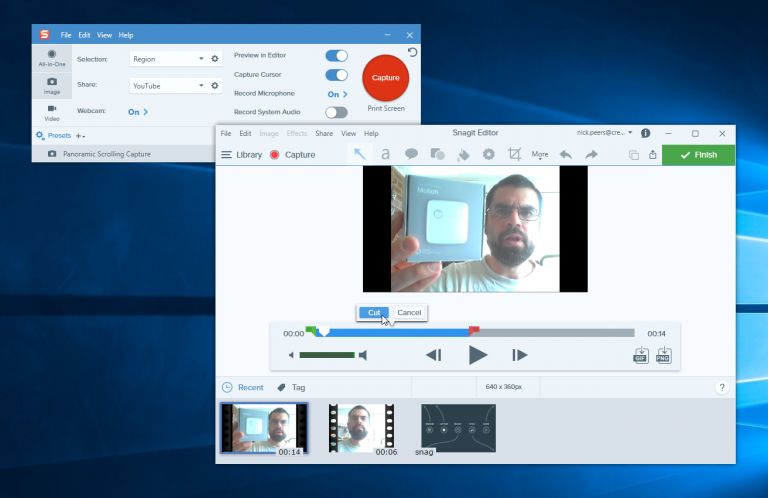The image size is (768, 498).
Task: Expand the More tools dropdown
Action: (540, 154)
